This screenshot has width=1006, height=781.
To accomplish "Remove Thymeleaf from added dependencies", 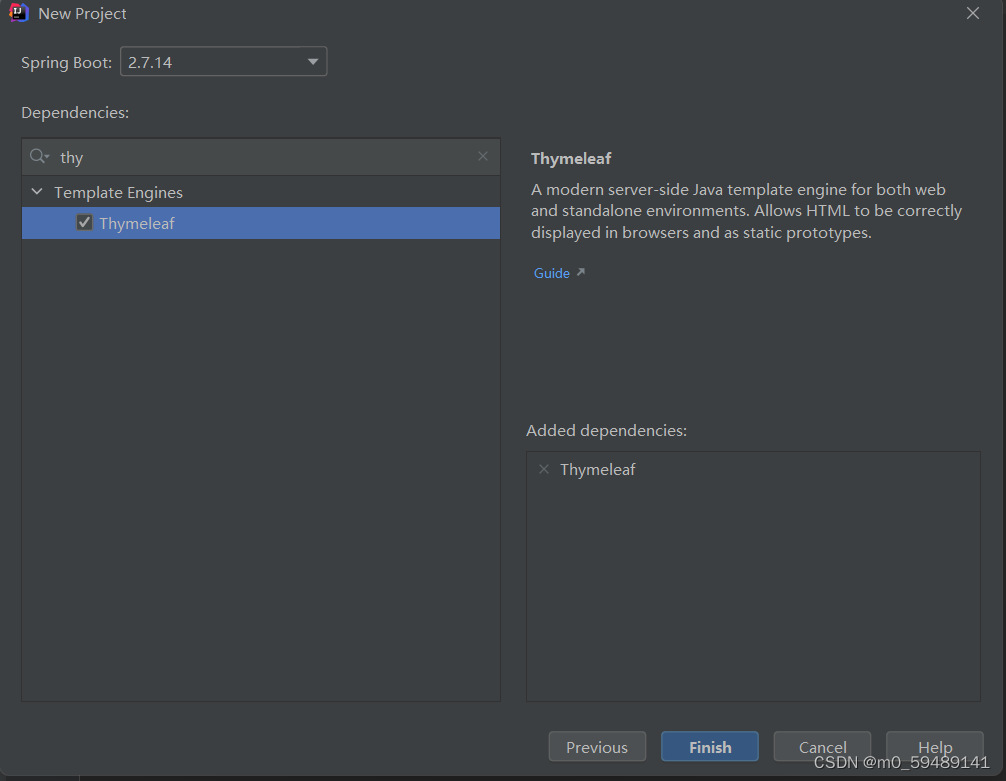I will (x=544, y=469).
